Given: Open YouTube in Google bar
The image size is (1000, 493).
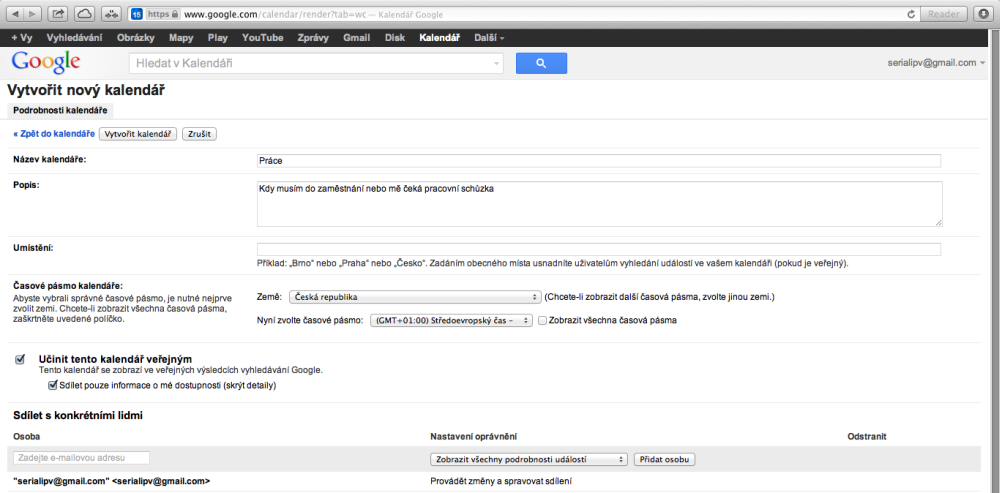Looking at the screenshot, I should click(x=263, y=38).
